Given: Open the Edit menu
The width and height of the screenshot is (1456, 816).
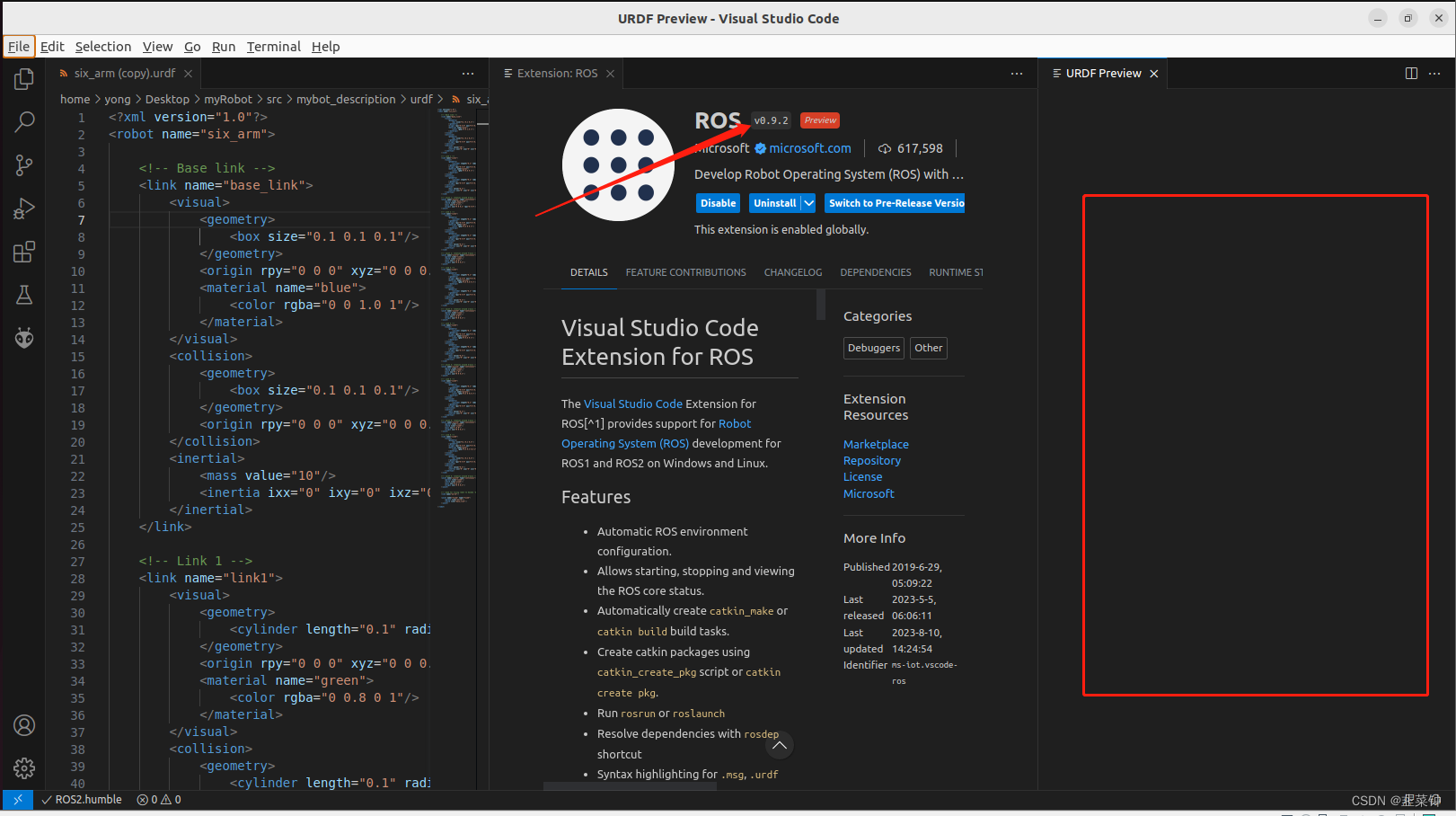Looking at the screenshot, I should pos(52,47).
